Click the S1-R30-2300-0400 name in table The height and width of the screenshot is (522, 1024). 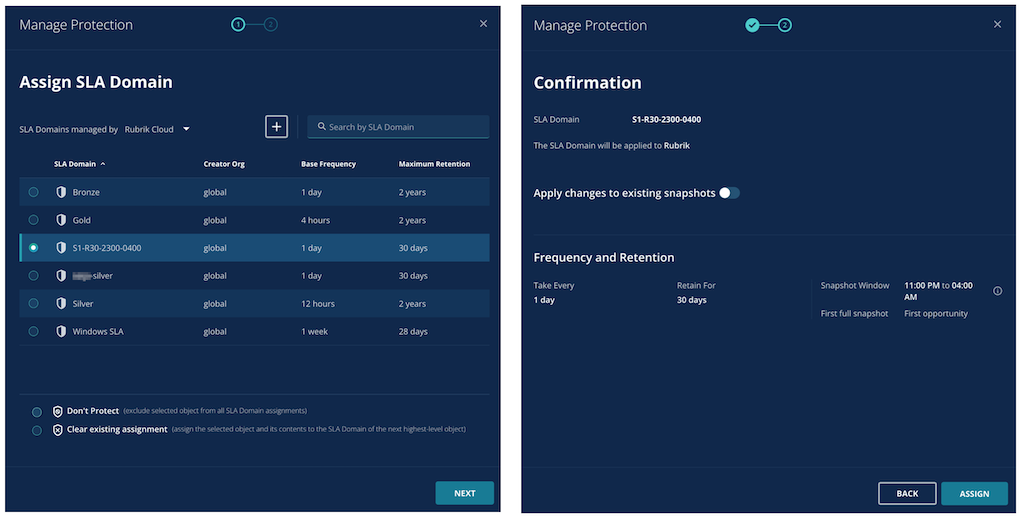(x=106, y=248)
